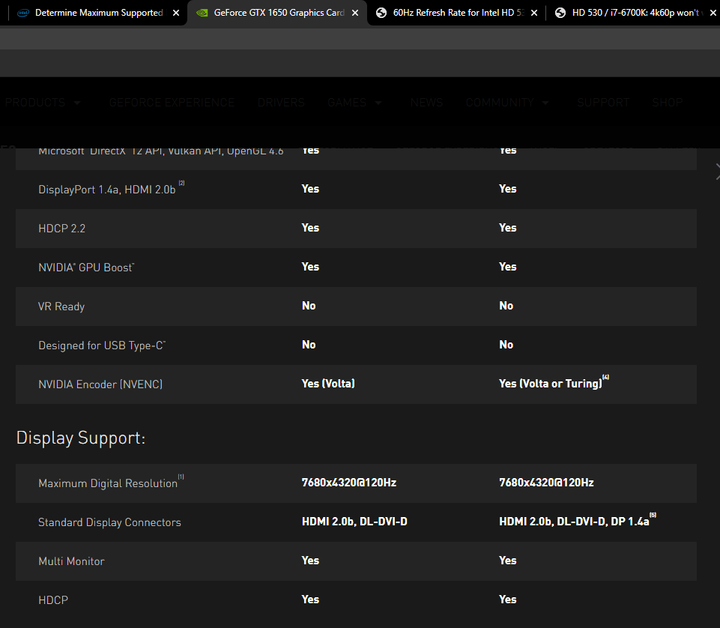The height and width of the screenshot is (628, 720).
Task: Close the Determine Maximum Supported tab
Action: (x=176, y=13)
